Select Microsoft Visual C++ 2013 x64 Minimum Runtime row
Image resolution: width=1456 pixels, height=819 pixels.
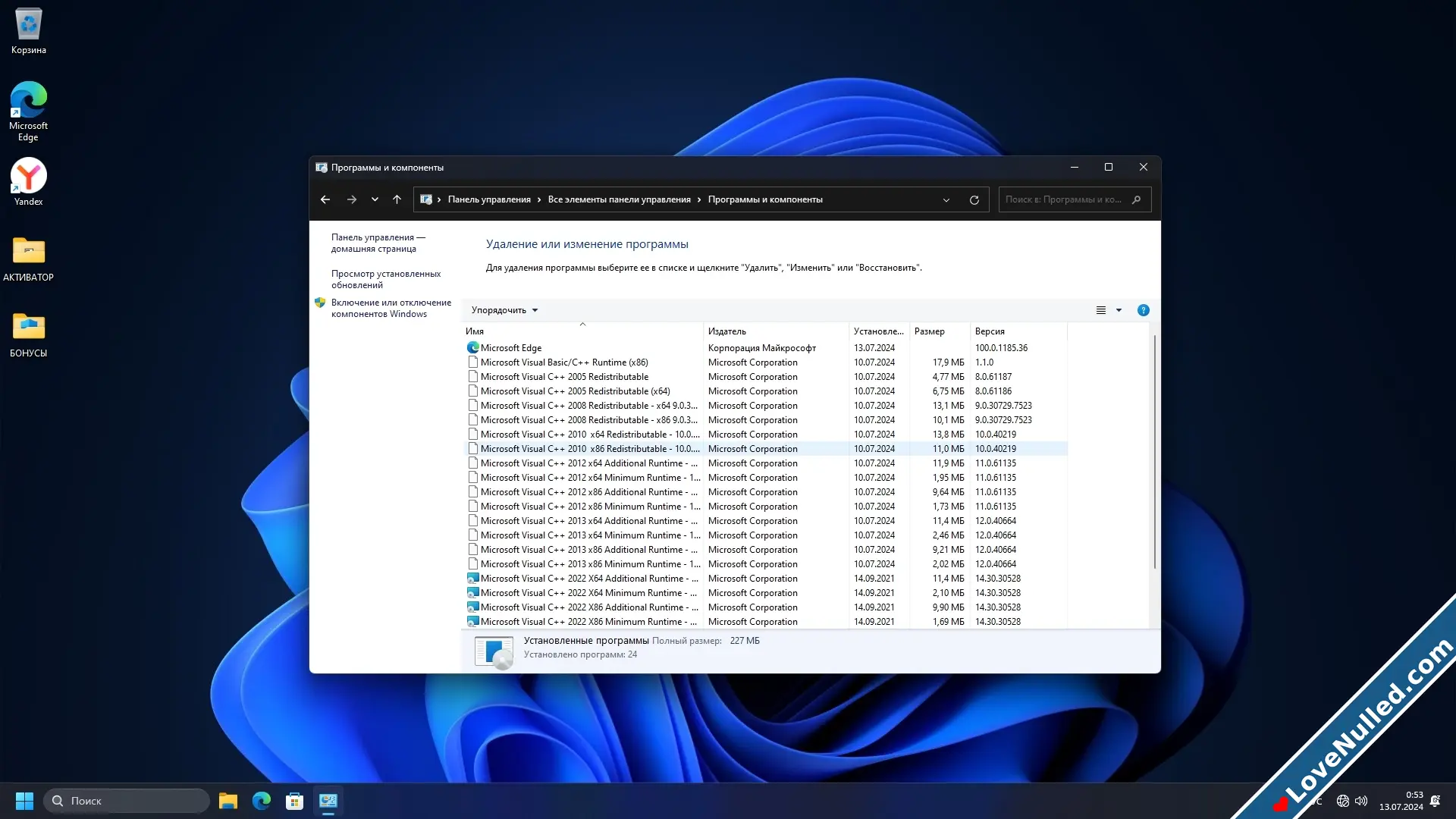tap(764, 535)
